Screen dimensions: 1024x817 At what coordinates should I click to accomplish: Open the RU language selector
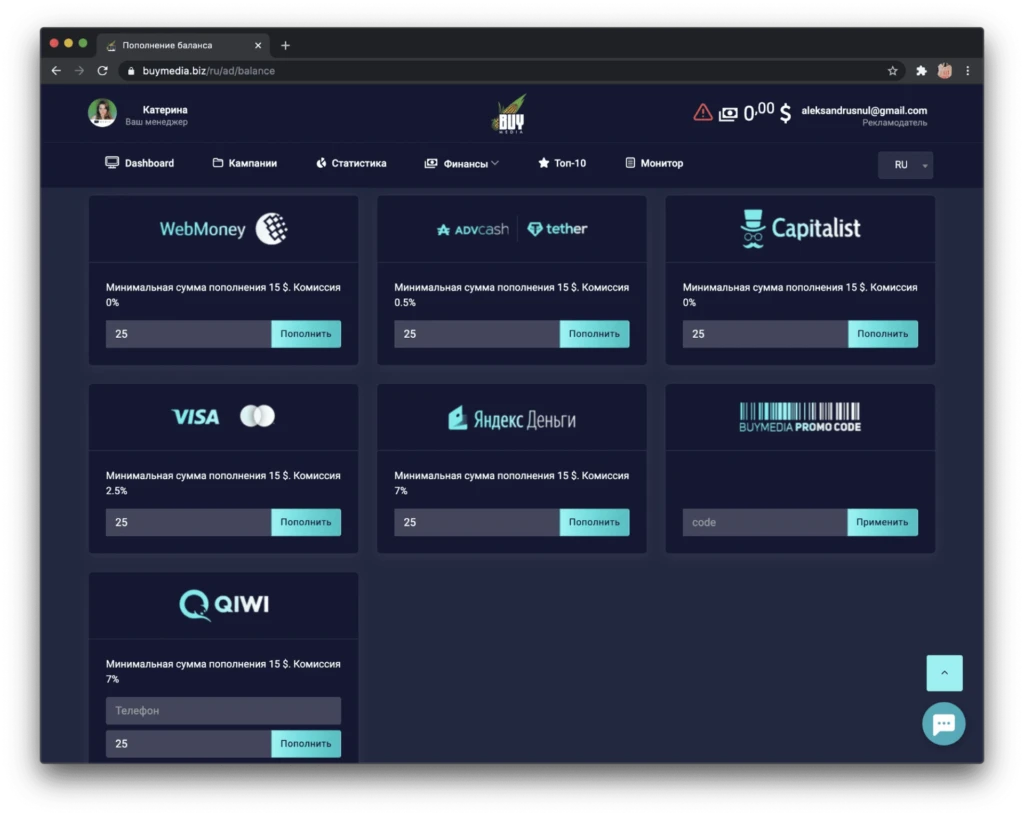click(x=905, y=165)
